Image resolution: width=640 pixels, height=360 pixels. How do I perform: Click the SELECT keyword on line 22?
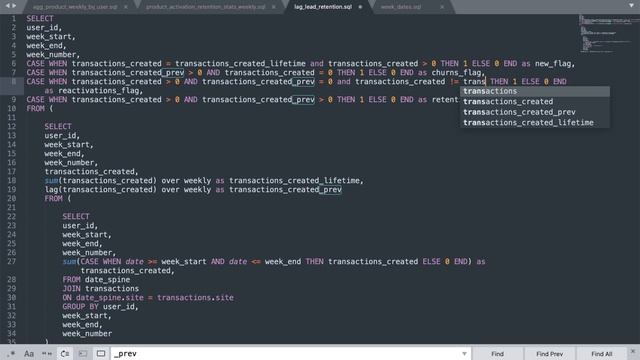(x=76, y=216)
